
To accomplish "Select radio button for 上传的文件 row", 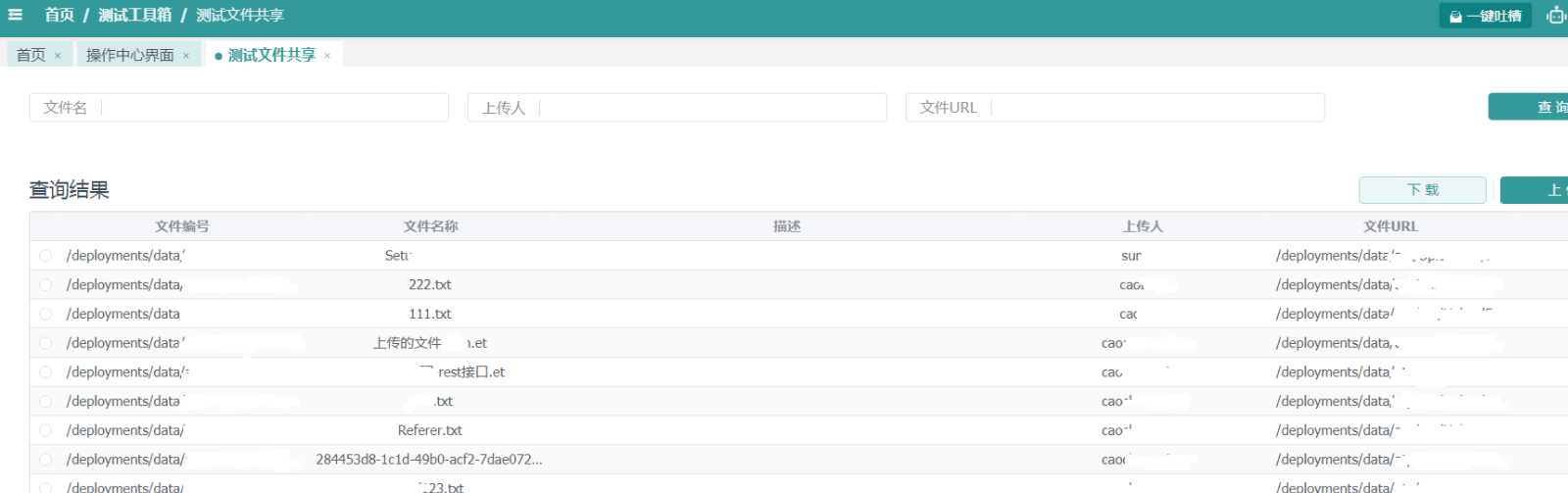I will coord(45,343).
